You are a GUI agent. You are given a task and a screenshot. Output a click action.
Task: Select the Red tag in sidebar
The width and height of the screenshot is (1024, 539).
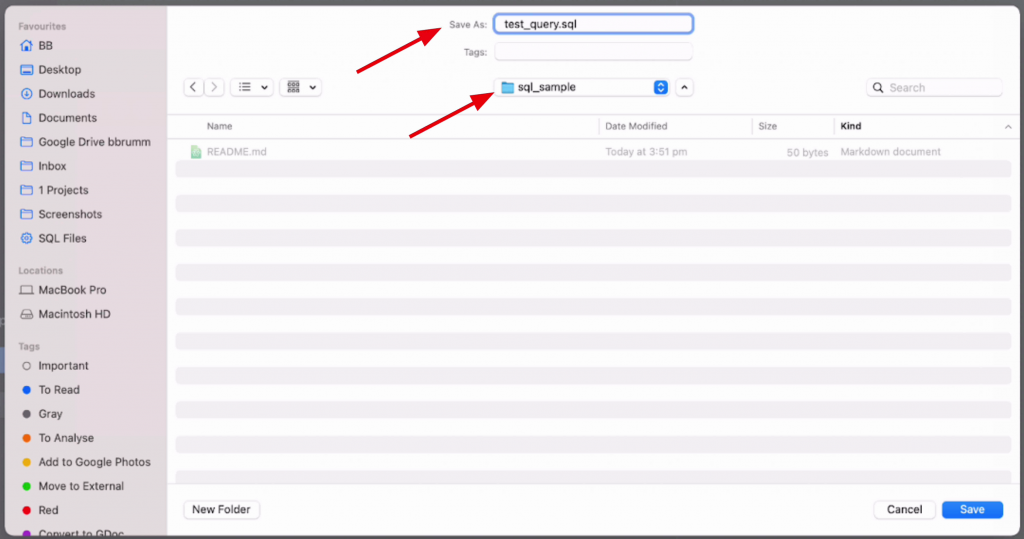click(x=49, y=510)
